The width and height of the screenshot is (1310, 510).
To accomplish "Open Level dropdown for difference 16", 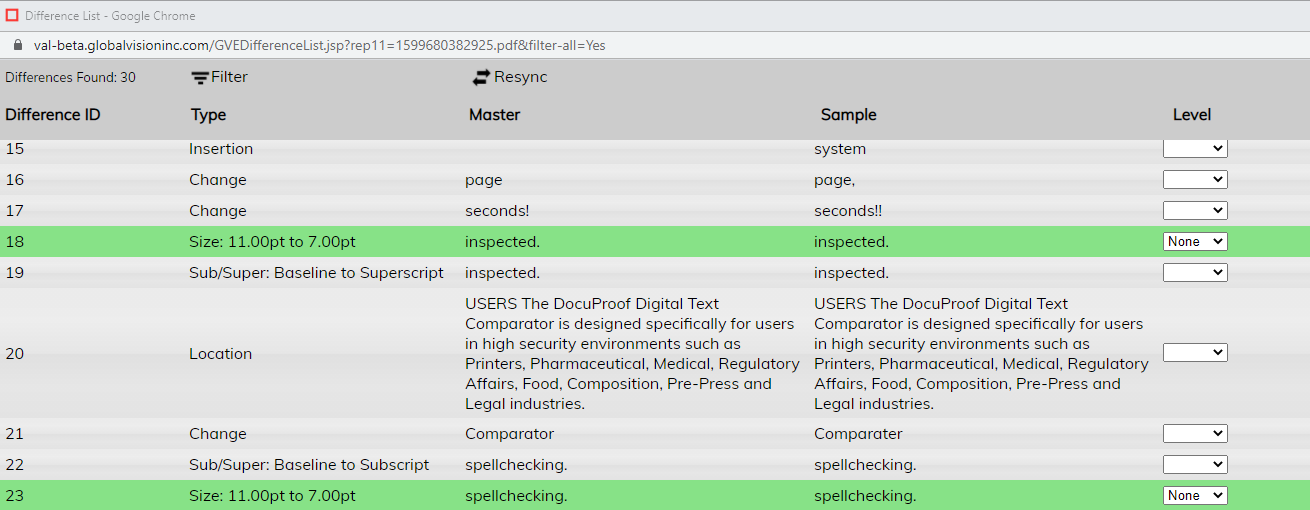I will coord(1194,180).
